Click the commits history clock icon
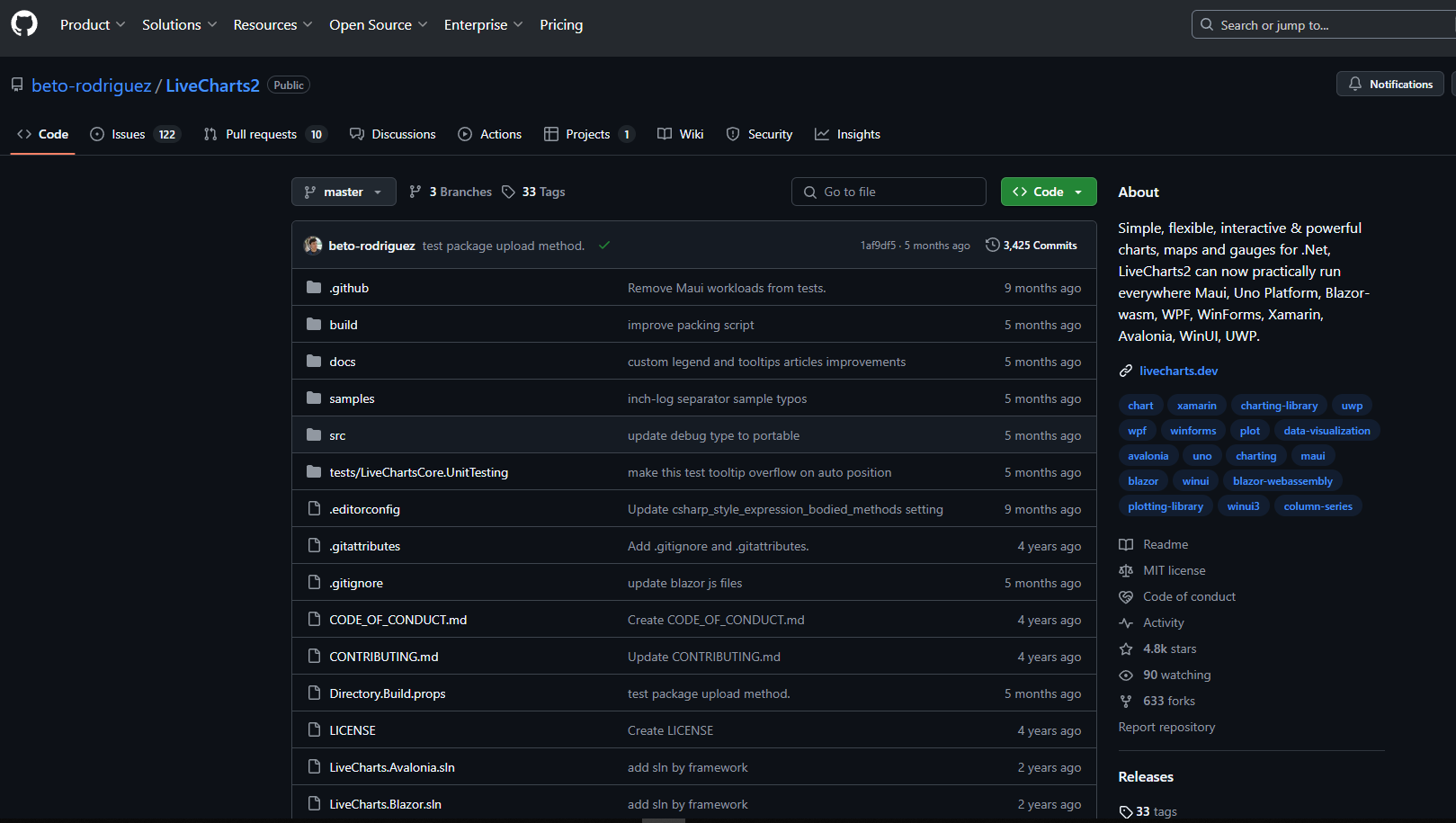Screen dimensions: 1456x823 click(x=992, y=245)
